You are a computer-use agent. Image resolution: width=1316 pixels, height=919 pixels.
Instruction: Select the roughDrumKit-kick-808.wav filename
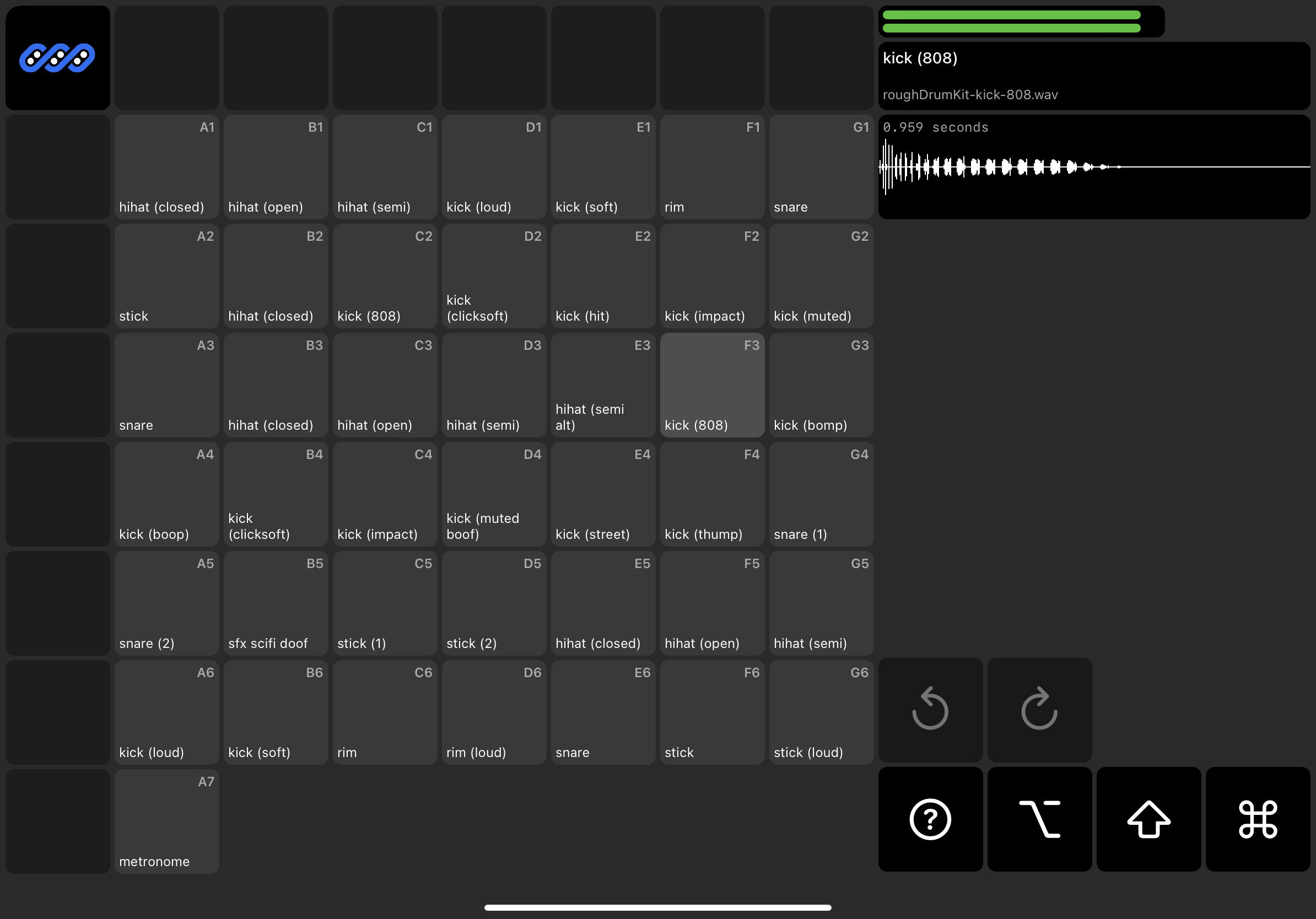(x=970, y=95)
